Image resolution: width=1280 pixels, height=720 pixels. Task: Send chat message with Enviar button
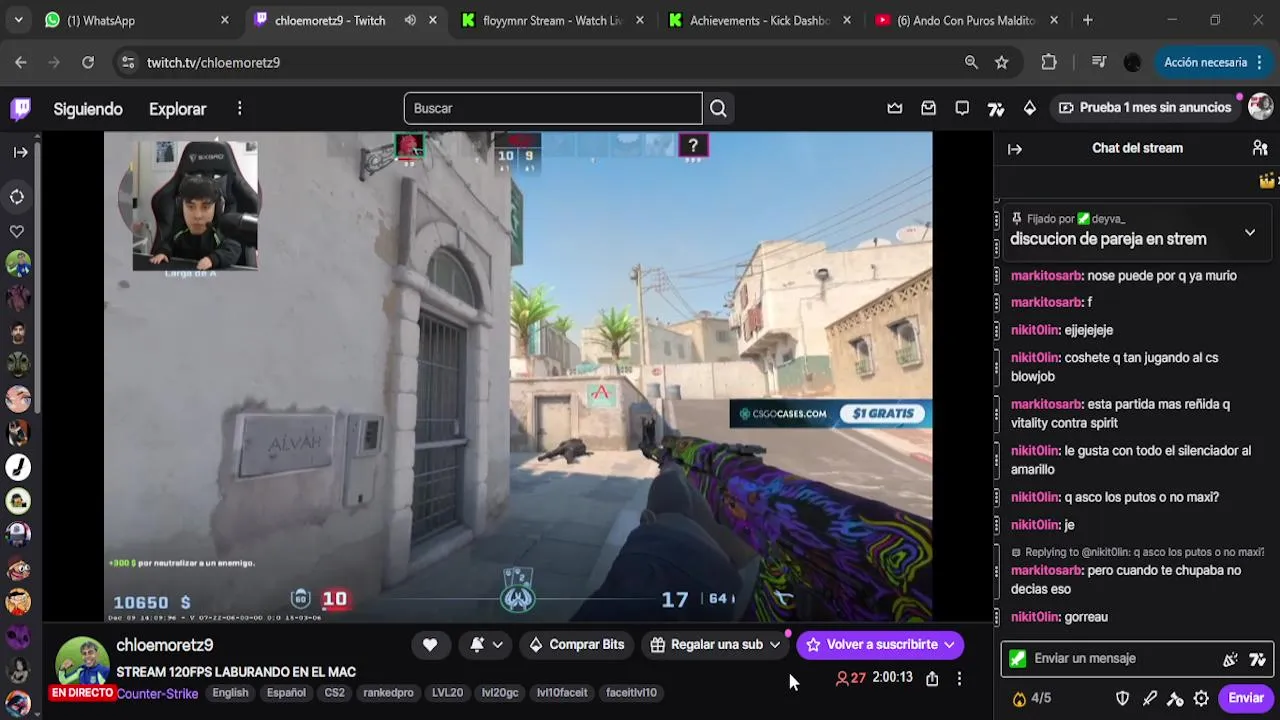tap(1245, 698)
